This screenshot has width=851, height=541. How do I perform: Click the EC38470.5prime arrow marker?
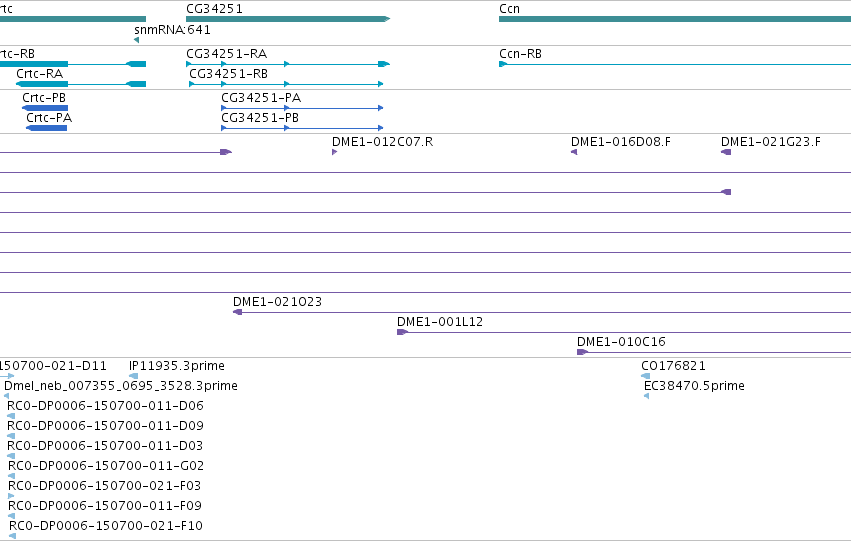click(x=646, y=396)
